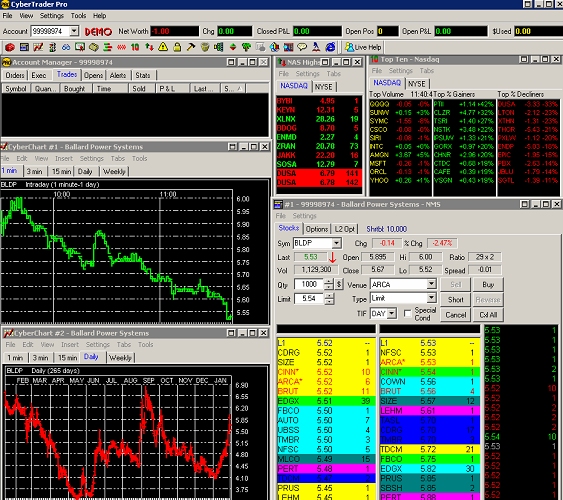Click the yellow padlock toolbar icon
This screenshot has height=500, width=563.
pyautogui.click(x=177, y=47)
